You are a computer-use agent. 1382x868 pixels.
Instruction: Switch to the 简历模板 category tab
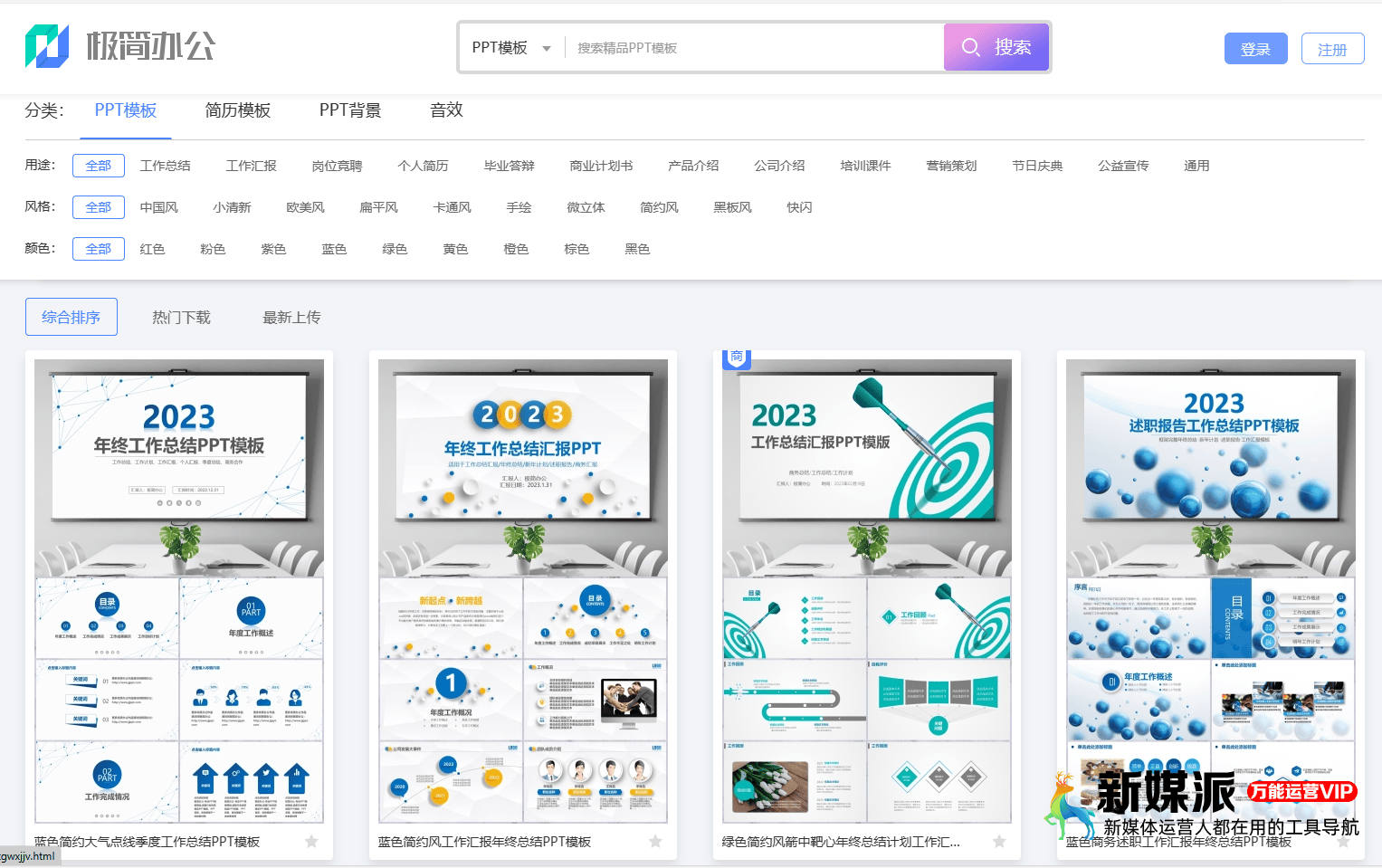click(x=237, y=110)
